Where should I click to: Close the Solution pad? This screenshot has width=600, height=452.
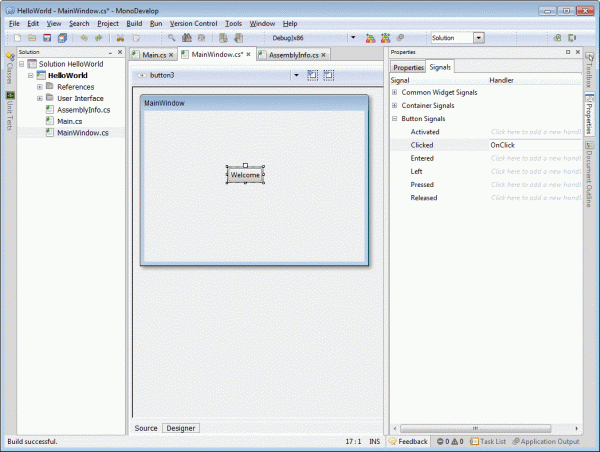120,52
